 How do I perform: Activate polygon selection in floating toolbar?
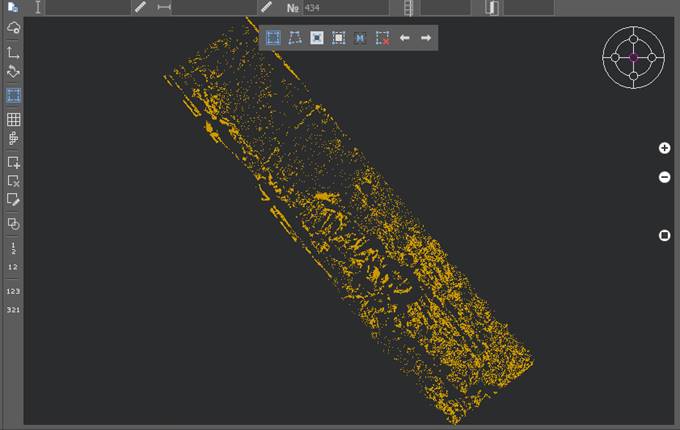click(x=295, y=38)
